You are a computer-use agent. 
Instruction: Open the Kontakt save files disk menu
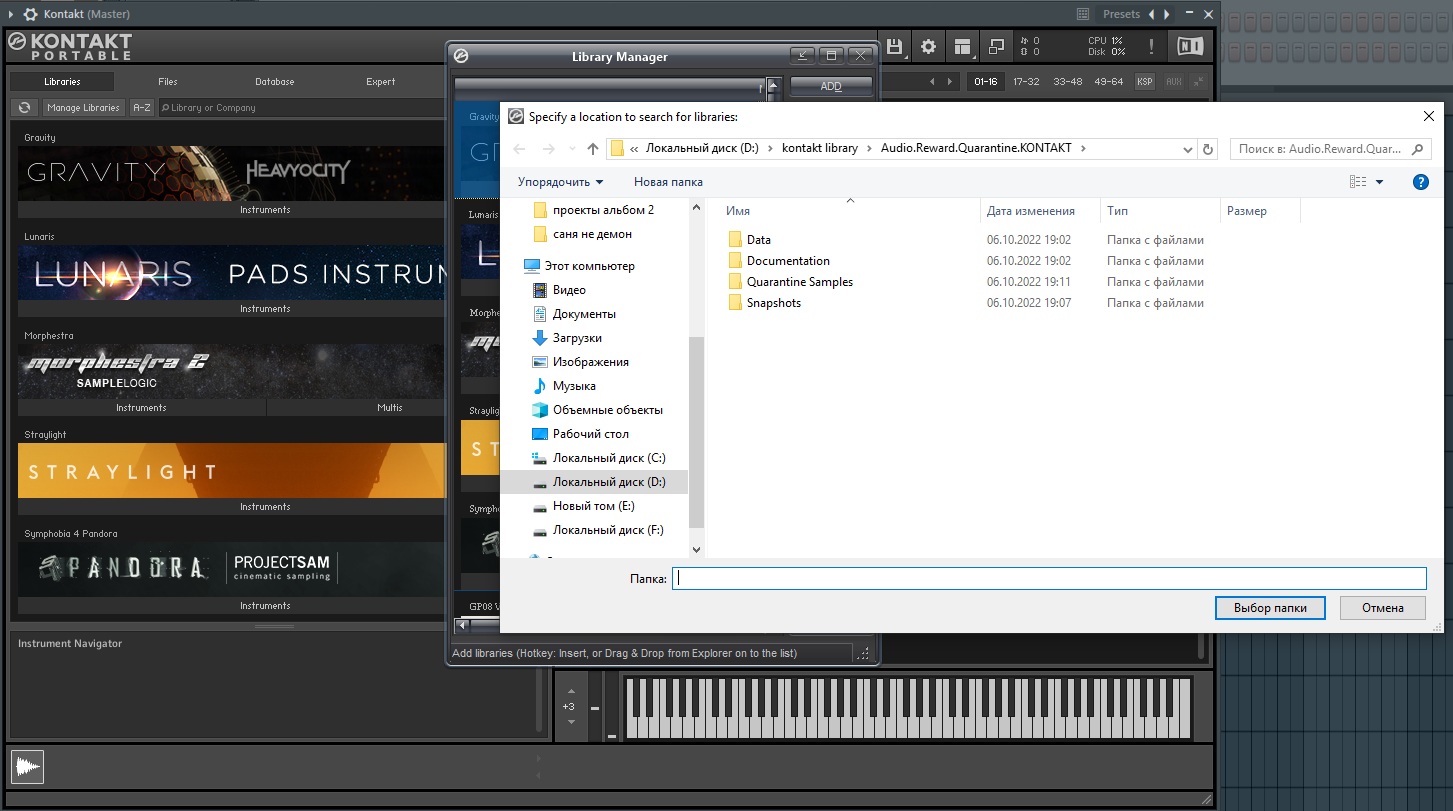894,46
